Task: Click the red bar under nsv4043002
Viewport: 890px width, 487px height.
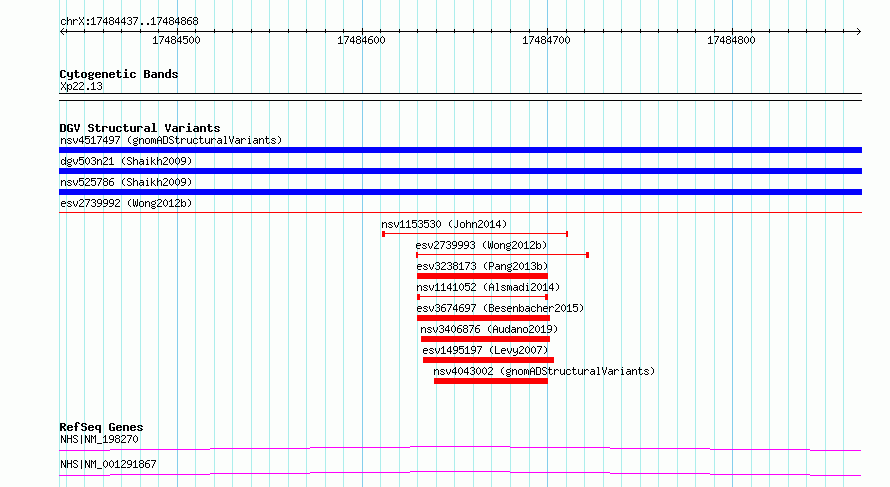Action: tap(491, 381)
